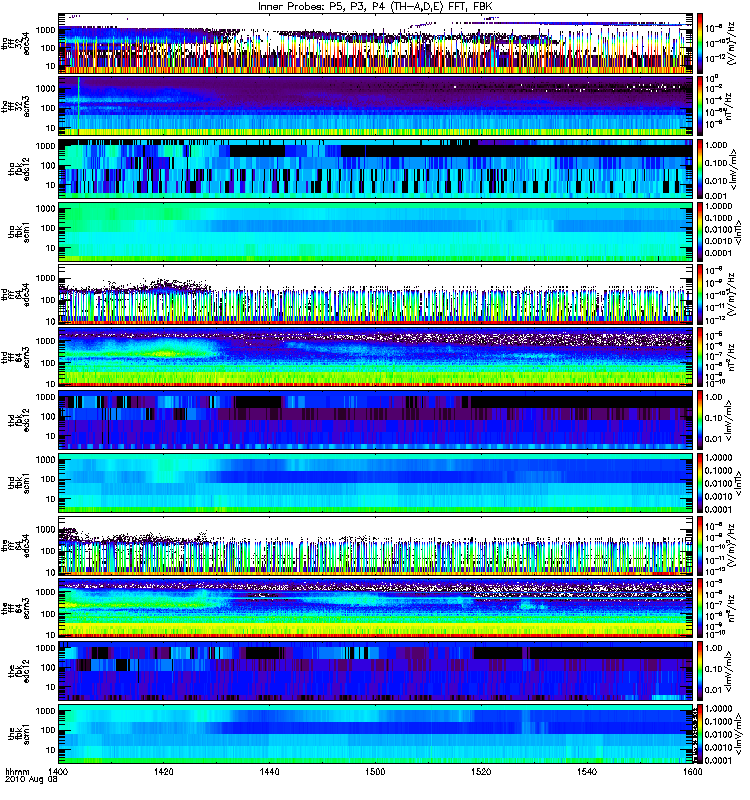This screenshot has height=800, width=750.
Task: Click the tha fbk edc12 filter bank panel
Action: (x=376, y=168)
